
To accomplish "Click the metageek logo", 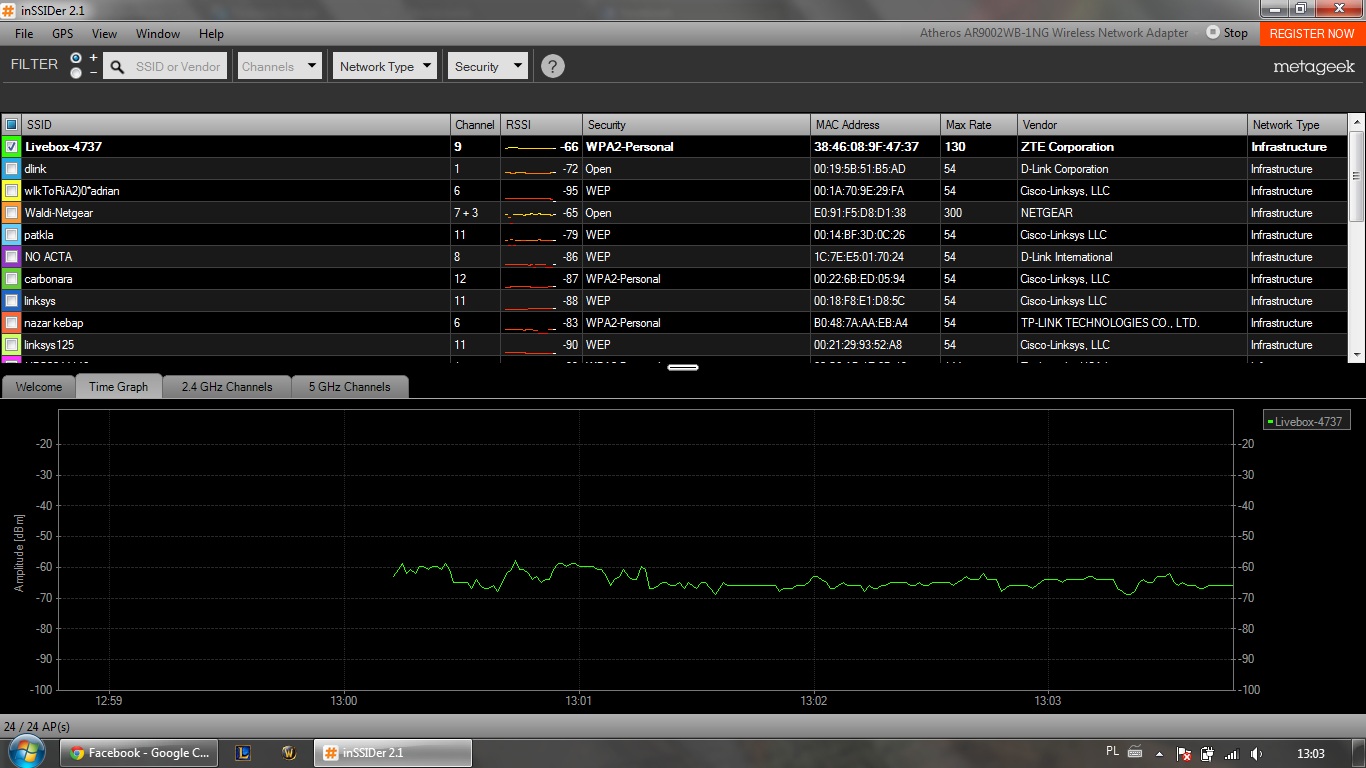I will [1314, 67].
